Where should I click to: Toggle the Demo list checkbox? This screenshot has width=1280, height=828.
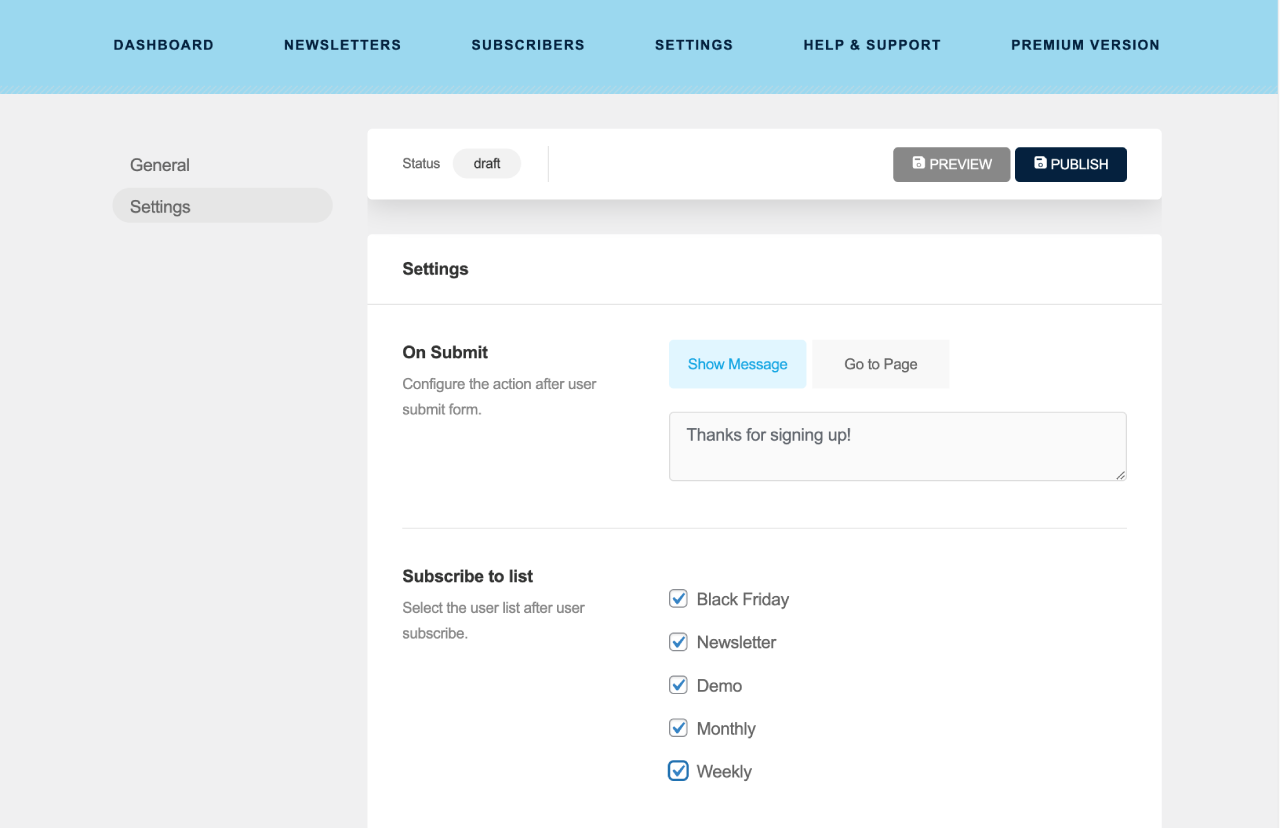(678, 685)
